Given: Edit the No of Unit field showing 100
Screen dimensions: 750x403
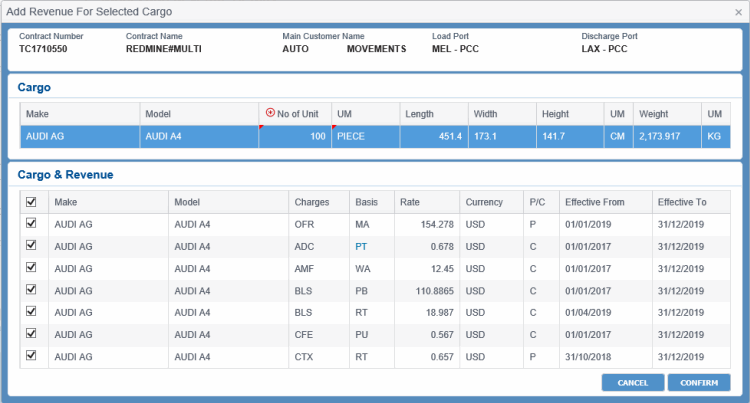Looking at the screenshot, I should (296, 137).
